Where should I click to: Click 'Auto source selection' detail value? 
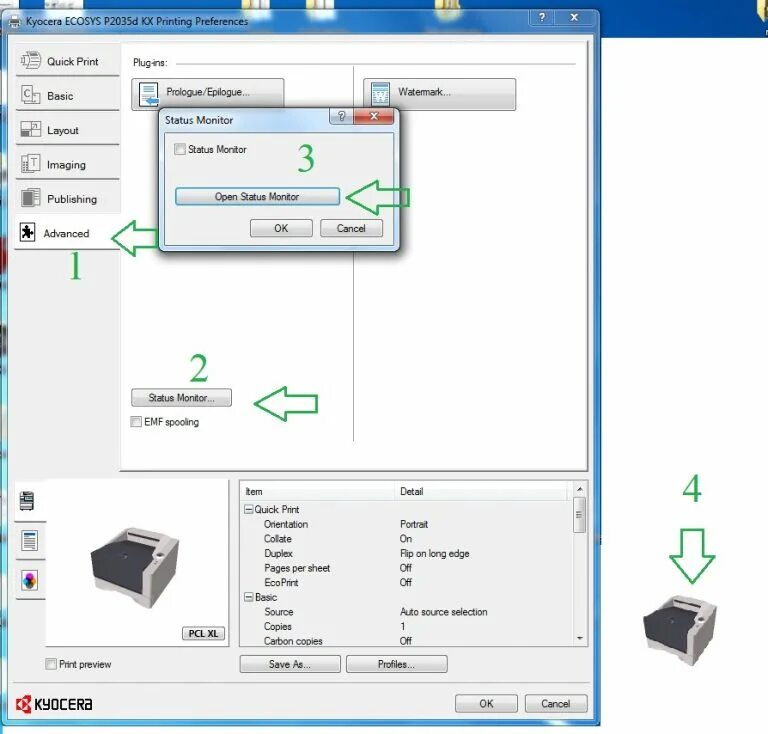pyautogui.click(x=443, y=612)
